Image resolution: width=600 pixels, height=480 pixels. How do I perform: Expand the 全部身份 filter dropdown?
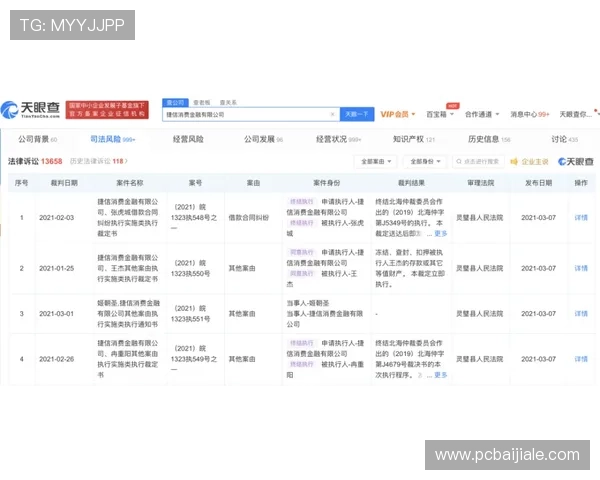tap(425, 162)
